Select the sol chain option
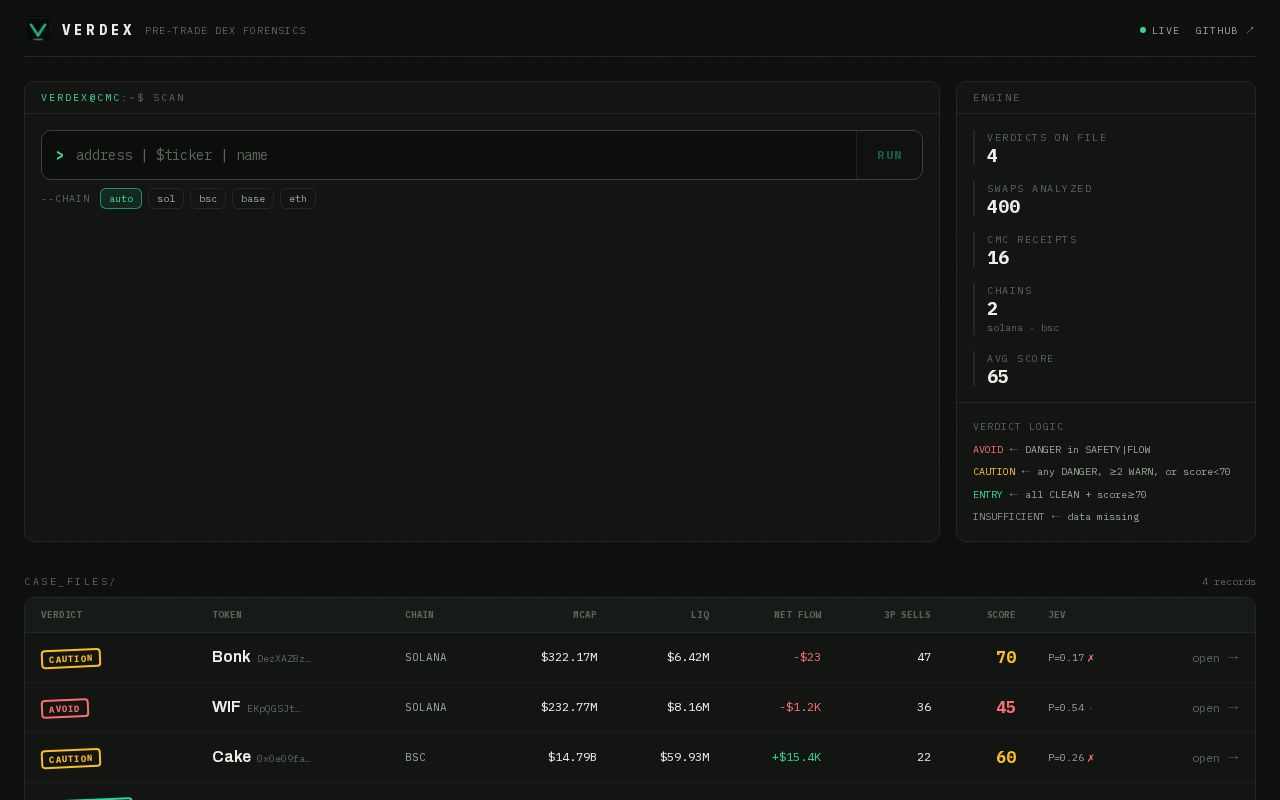Screen dimensions: 1280x800 click(166, 199)
